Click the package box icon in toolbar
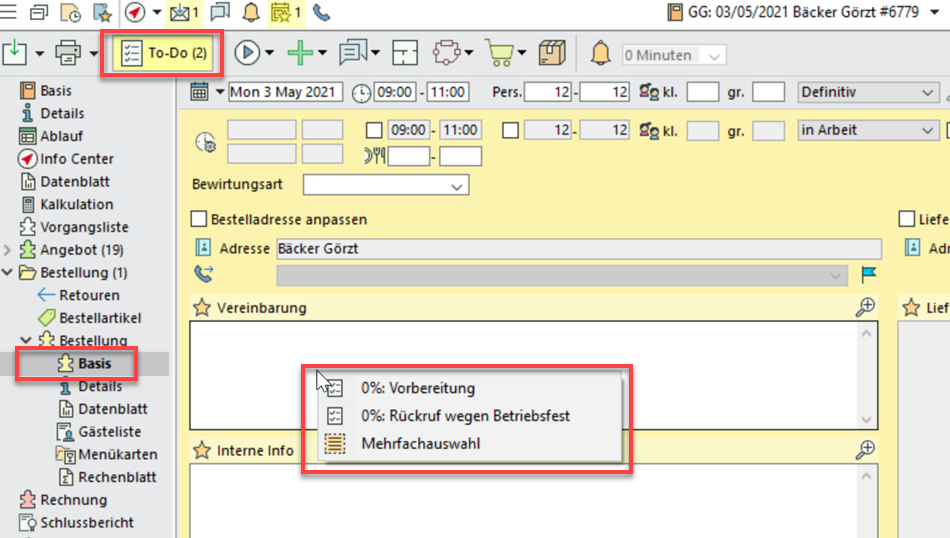Viewport: 950px width, 538px height. tap(552, 53)
